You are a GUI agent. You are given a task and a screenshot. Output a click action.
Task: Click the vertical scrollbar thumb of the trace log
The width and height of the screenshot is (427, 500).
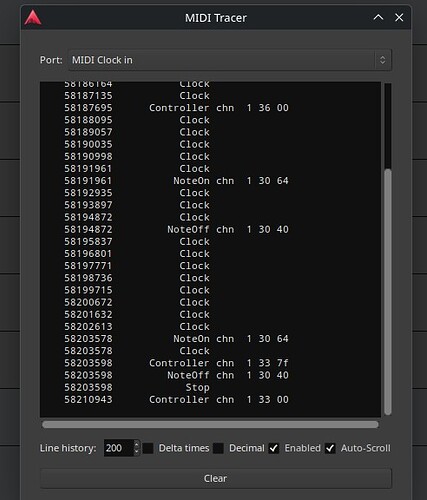387,292
